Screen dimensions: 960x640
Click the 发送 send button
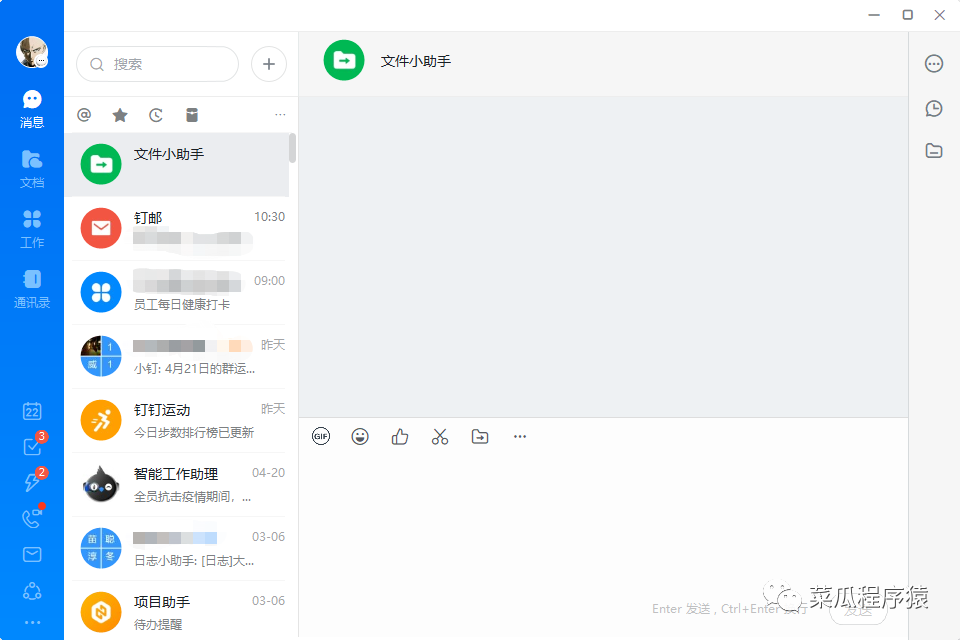click(858, 611)
